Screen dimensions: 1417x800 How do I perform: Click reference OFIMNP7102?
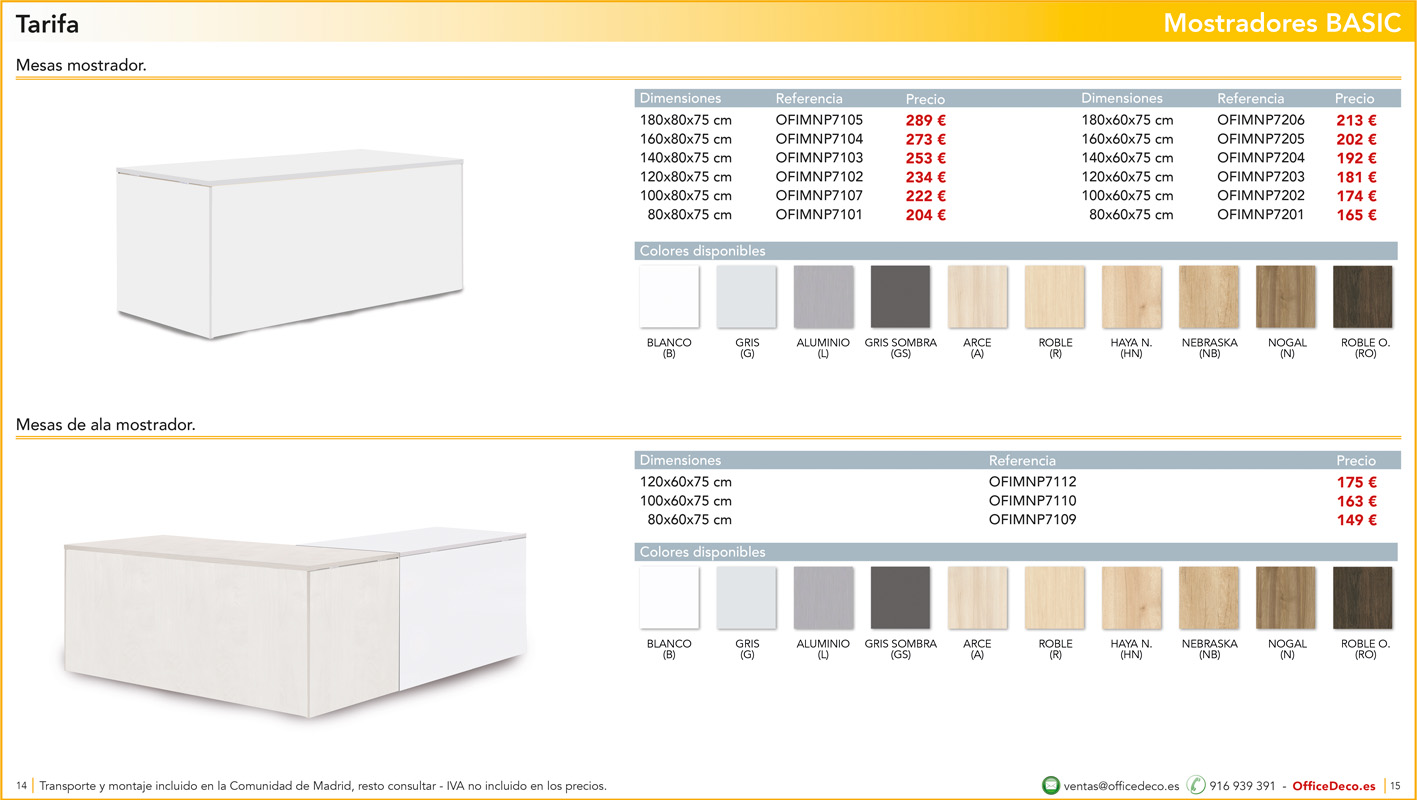(x=819, y=177)
